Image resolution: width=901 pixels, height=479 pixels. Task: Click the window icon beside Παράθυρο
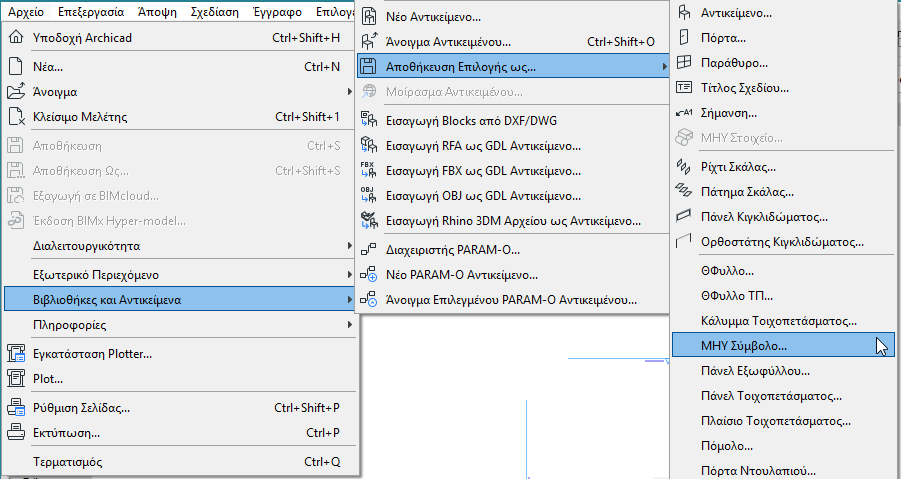684,63
